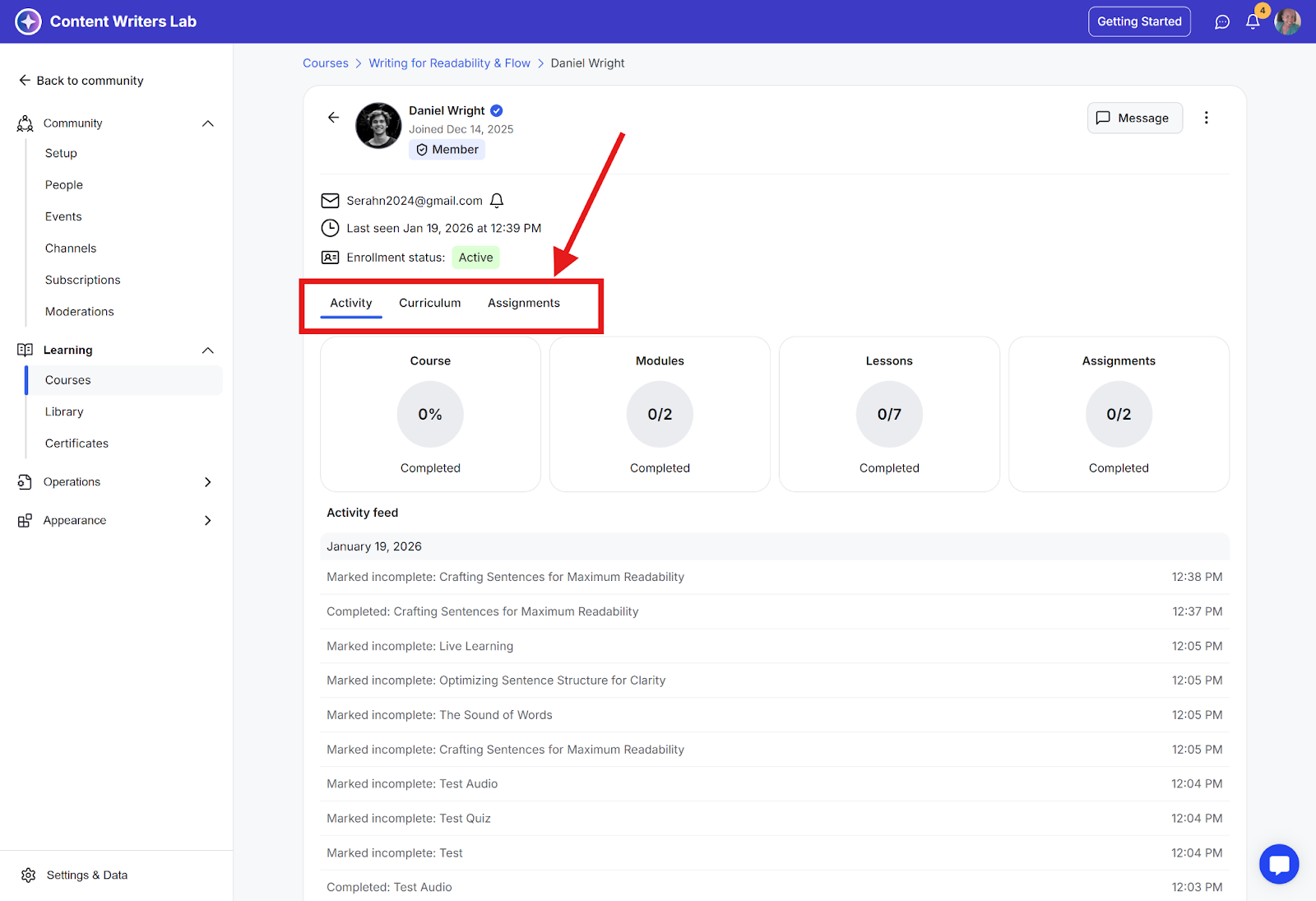Image resolution: width=1316 pixels, height=901 pixels.
Task: Click 'Marked incomplete: The Sound of Words'
Action: (x=775, y=715)
